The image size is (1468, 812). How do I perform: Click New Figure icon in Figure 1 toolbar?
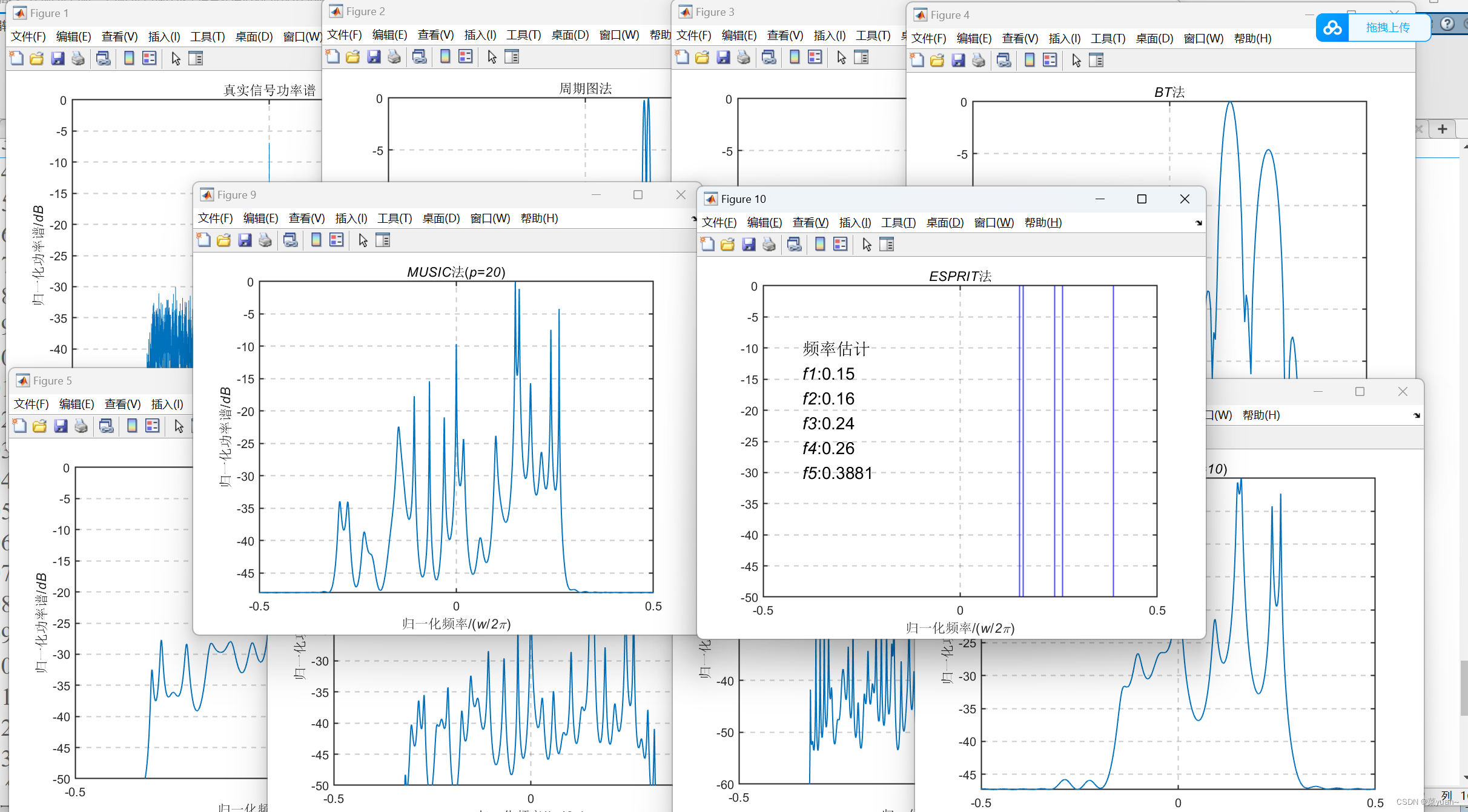(x=17, y=59)
